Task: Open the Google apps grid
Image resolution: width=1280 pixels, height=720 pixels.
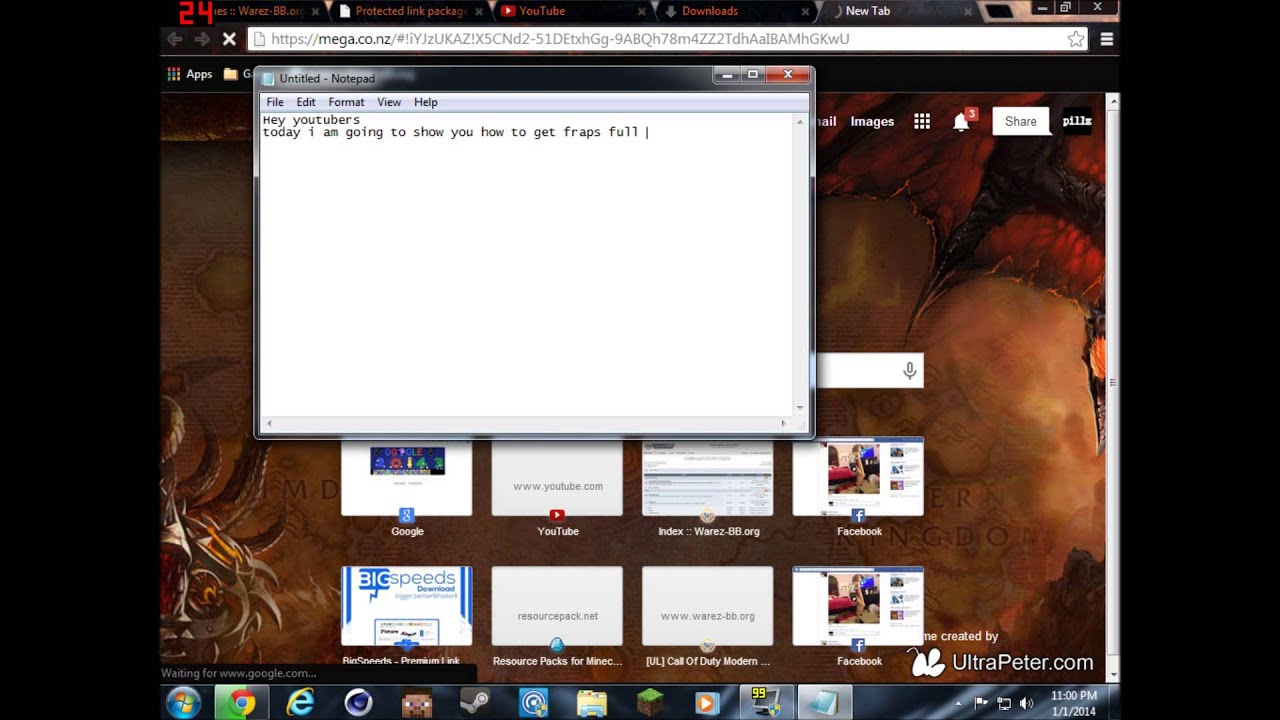Action: click(922, 121)
